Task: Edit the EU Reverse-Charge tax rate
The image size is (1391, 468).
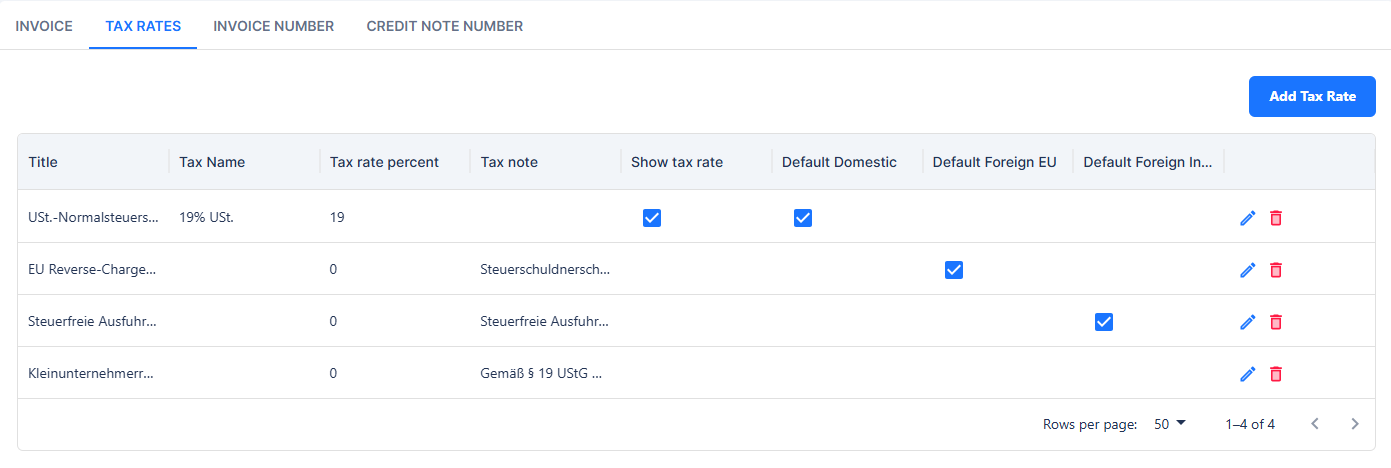Action: point(1247,270)
